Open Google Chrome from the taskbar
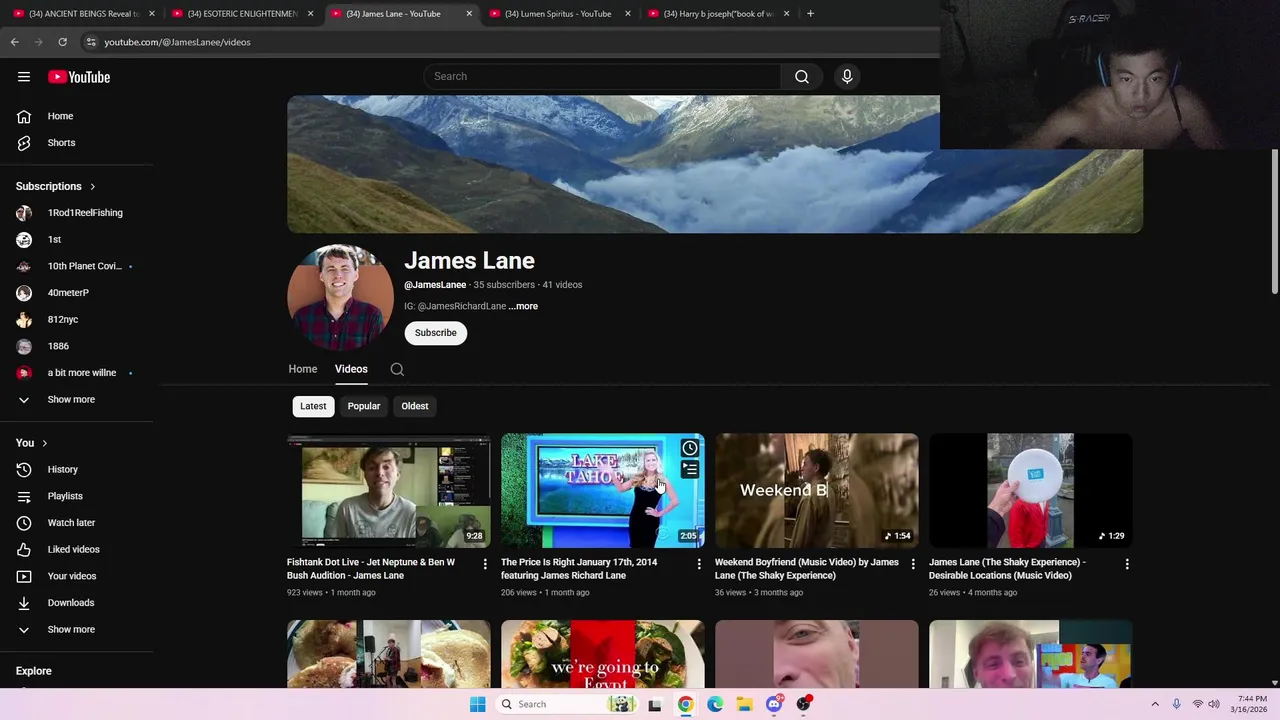Image resolution: width=1280 pixels, height=720 pixels. tap(685, 704)
